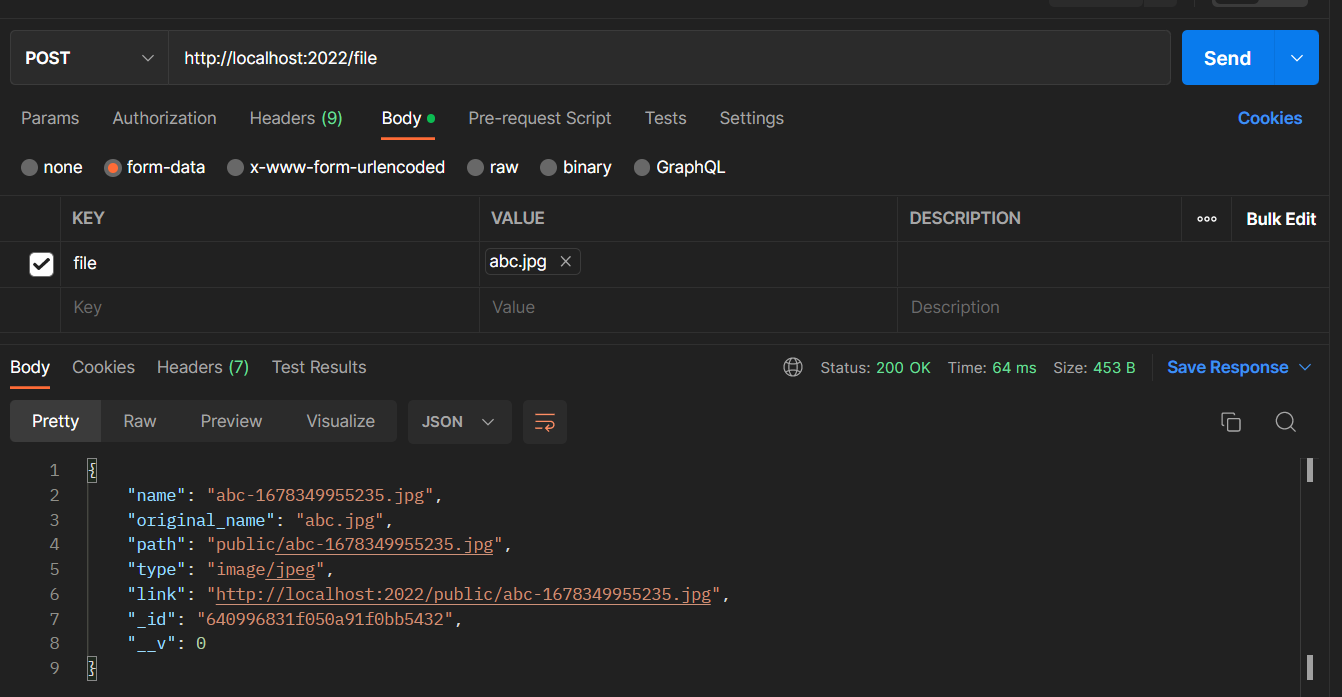1342x697 pixels.
Task: Select the GraphQL body type
Action: (x=680, y=167)
